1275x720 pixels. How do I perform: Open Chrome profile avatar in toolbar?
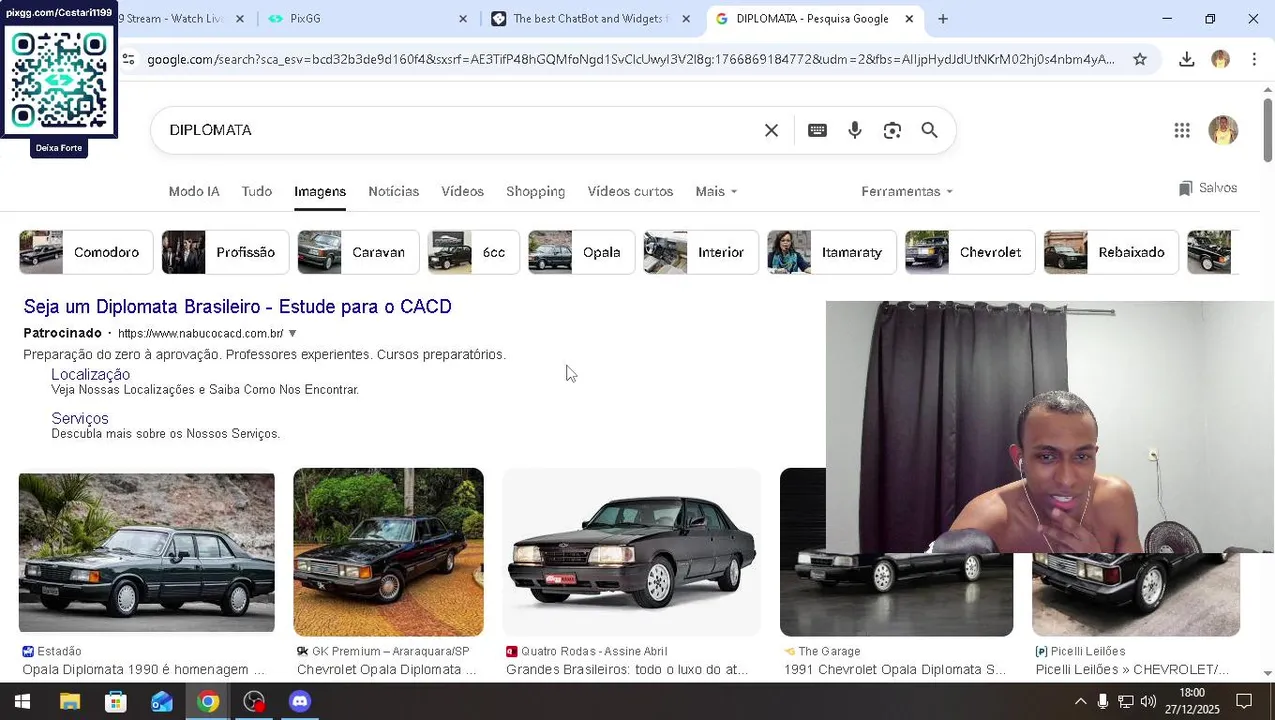[1220, 59]
